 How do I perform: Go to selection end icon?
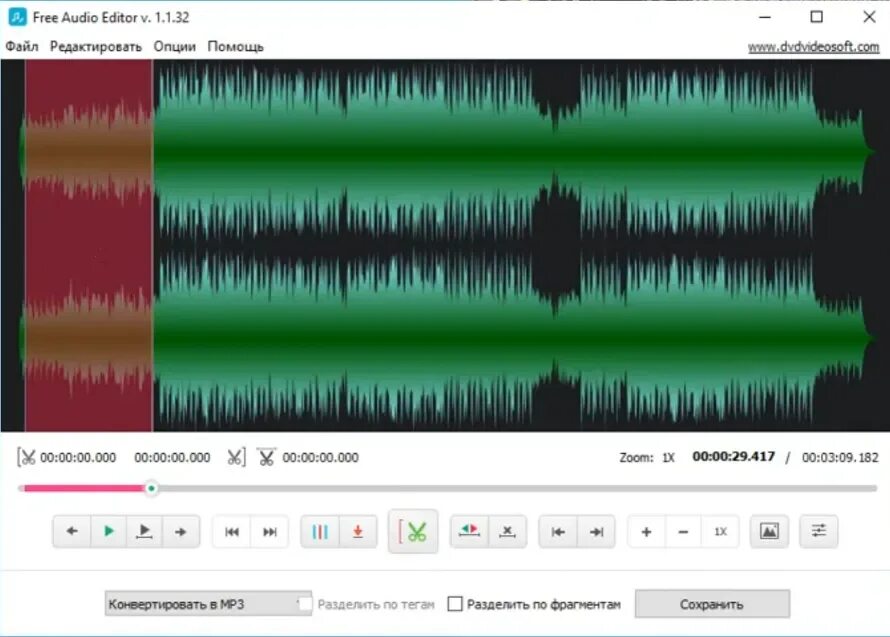[596, 531]
